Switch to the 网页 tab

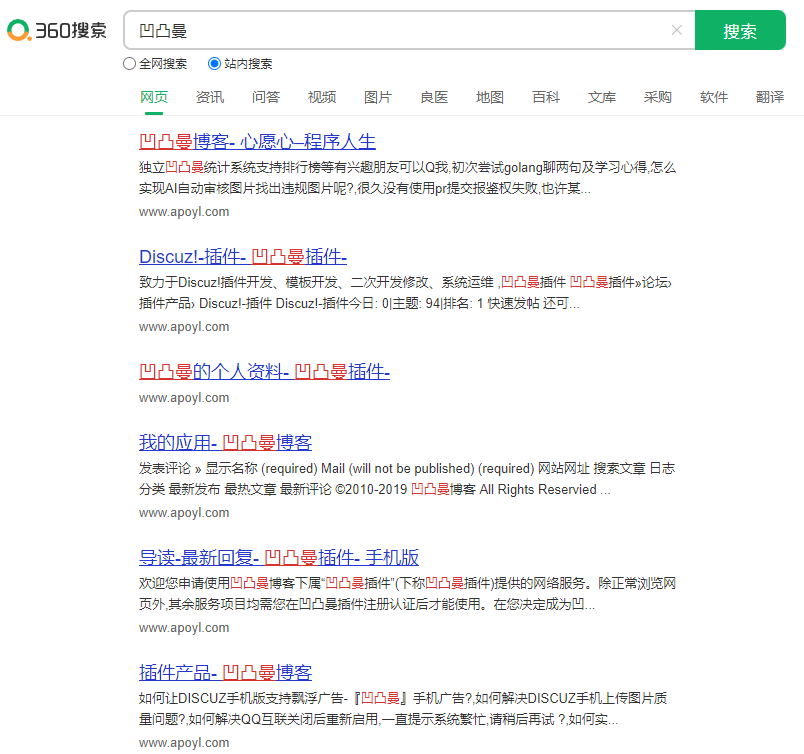click(154, 97)
